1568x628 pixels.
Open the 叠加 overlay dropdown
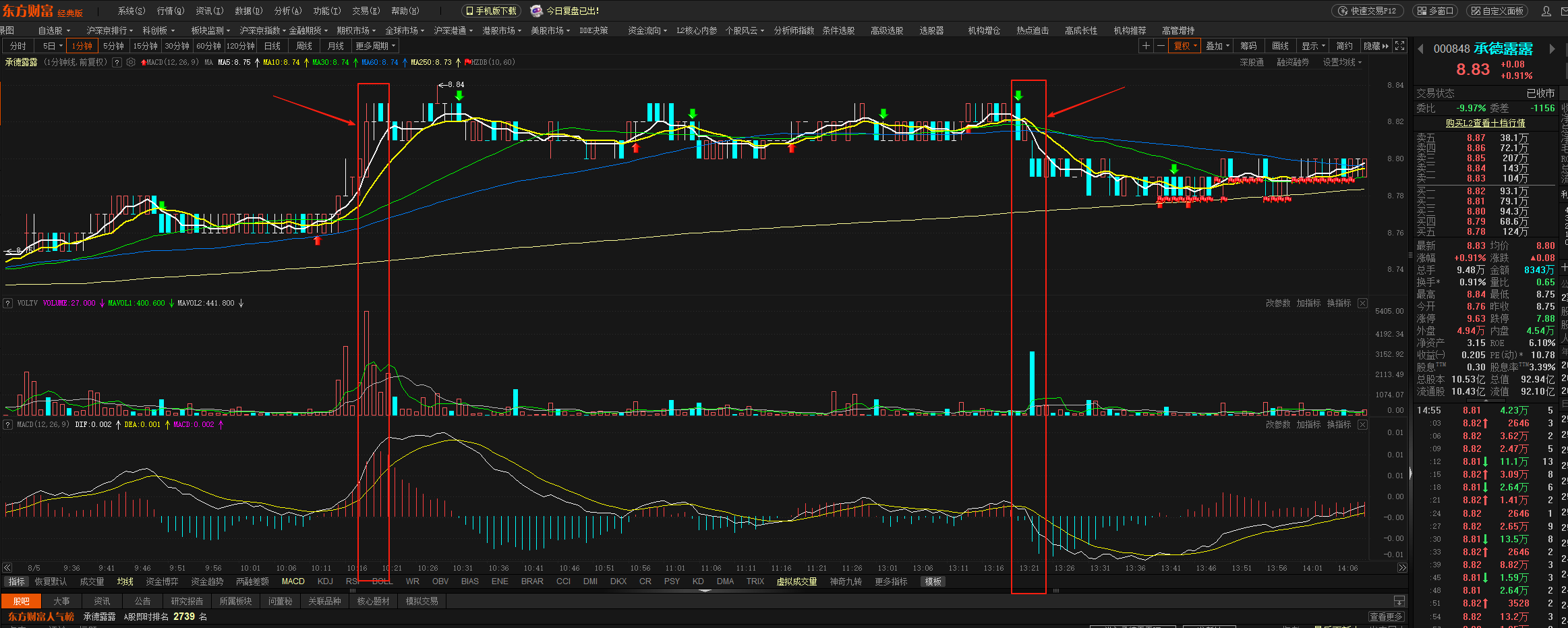coord(1217,46)
